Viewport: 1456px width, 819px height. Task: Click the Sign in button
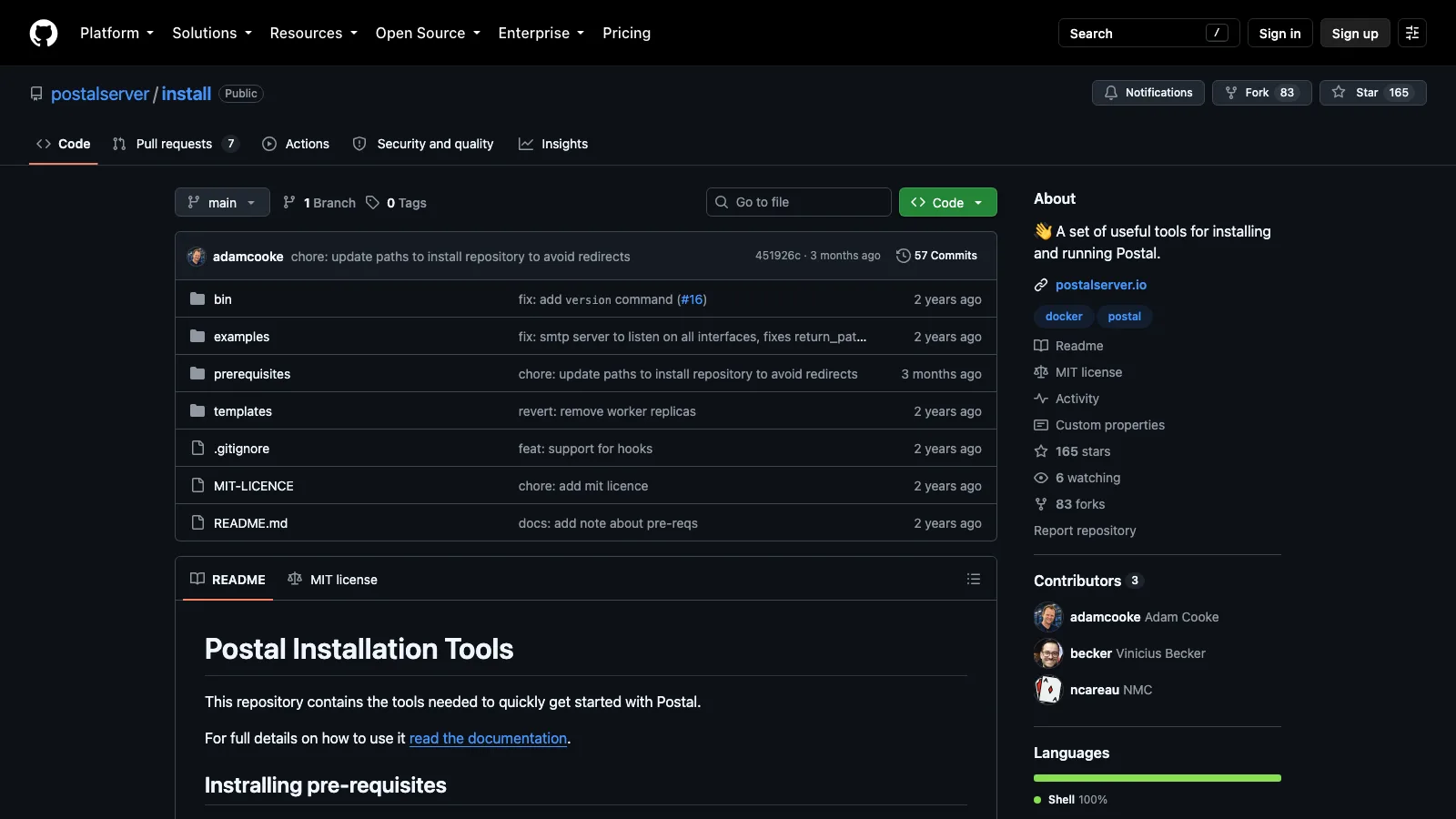(1279, 33)
